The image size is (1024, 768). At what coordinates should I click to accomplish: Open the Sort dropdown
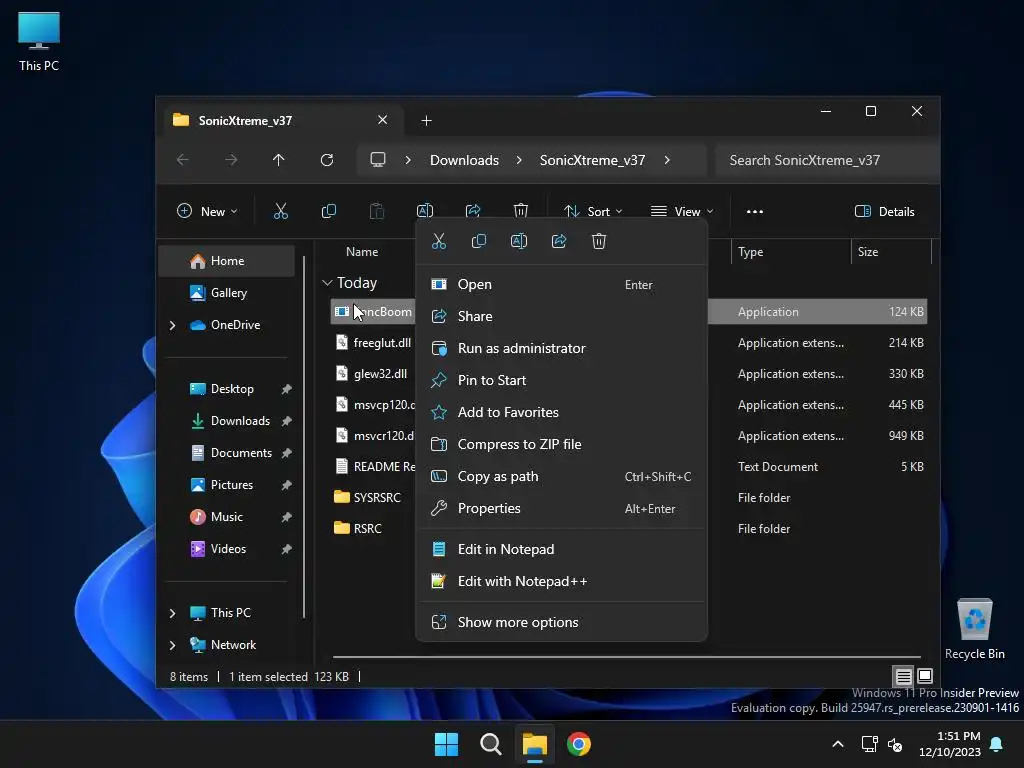(593, 212)
